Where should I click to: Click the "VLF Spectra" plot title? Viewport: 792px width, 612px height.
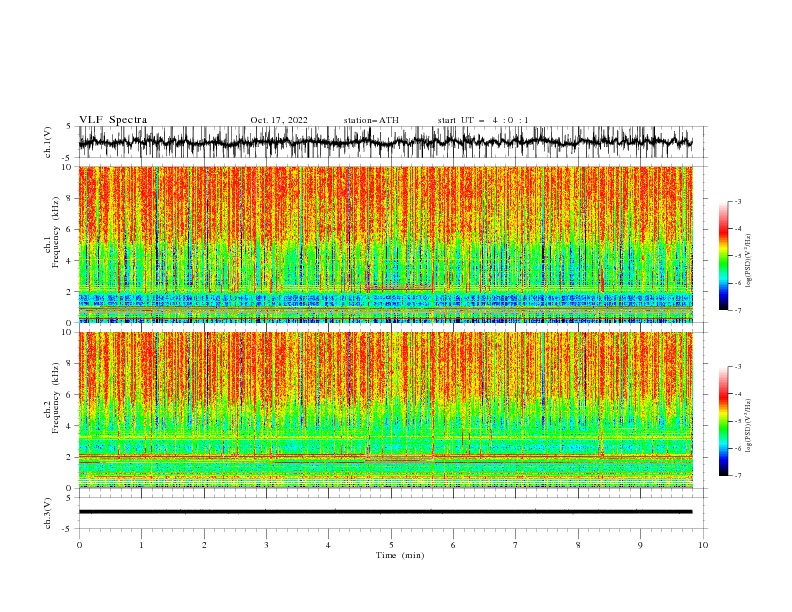pos(113,120)
